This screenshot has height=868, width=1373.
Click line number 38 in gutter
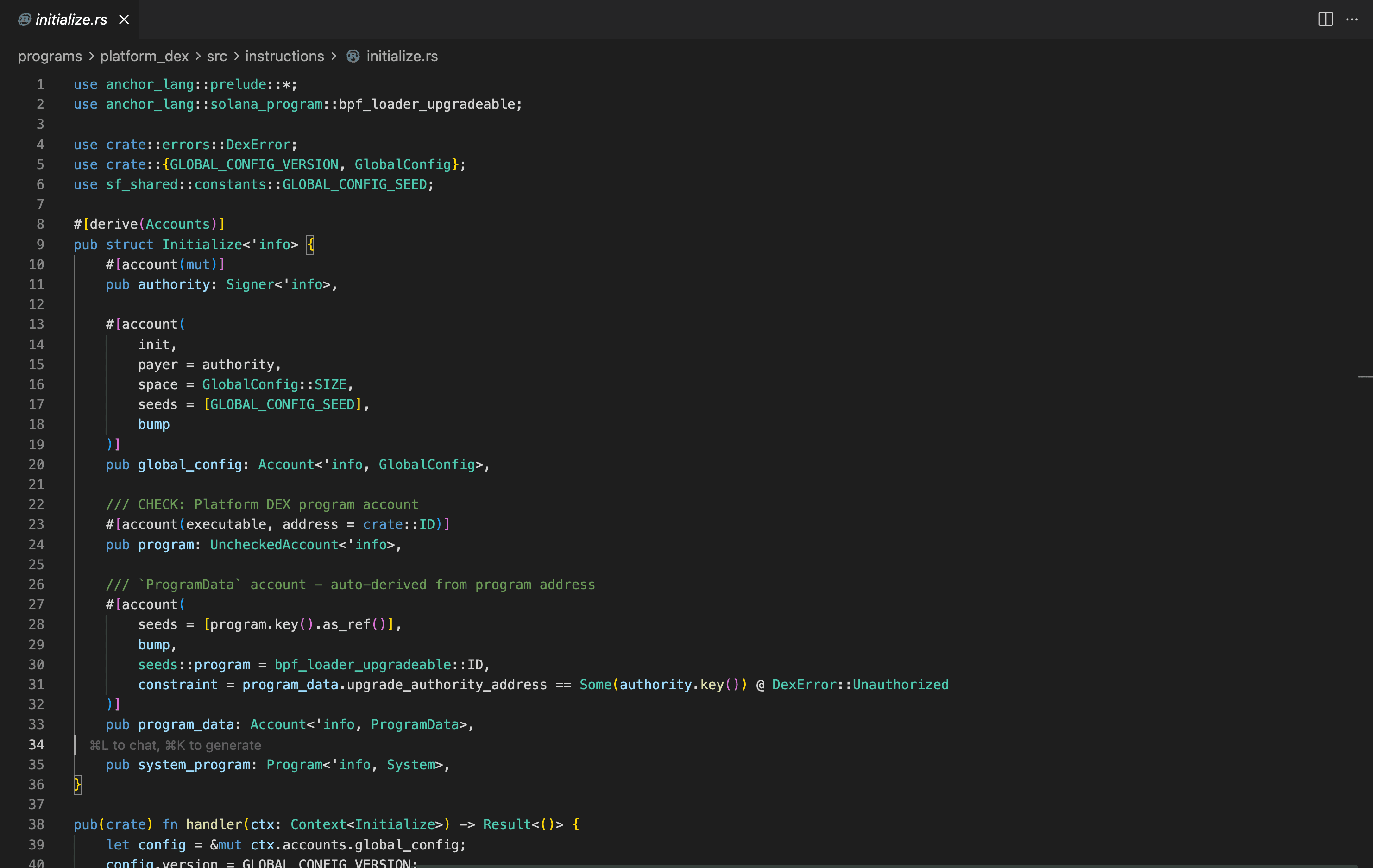pos(37,824)
